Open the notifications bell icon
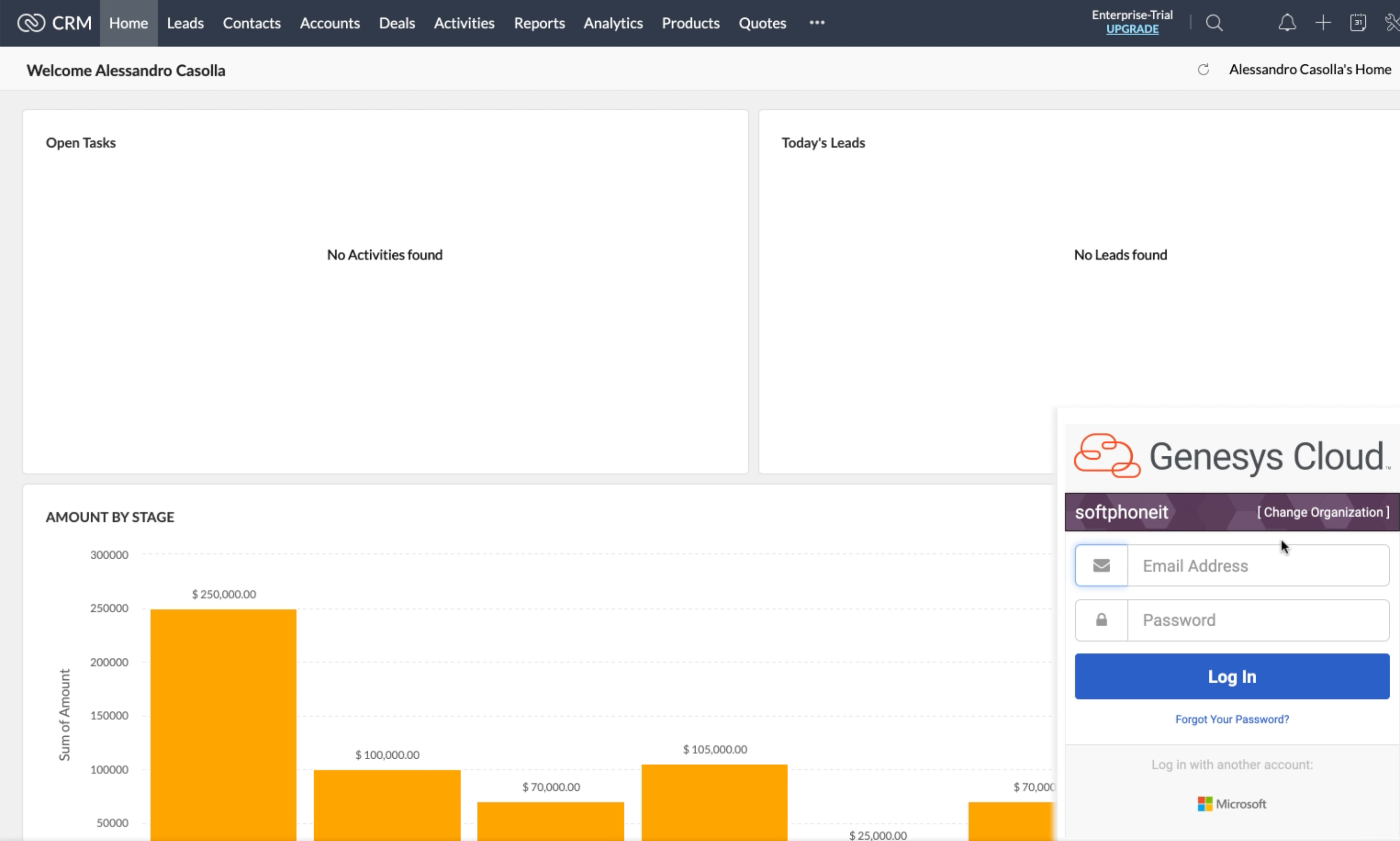The height and width of the screenshot is (841, 1400). (x=1287, y=23)
